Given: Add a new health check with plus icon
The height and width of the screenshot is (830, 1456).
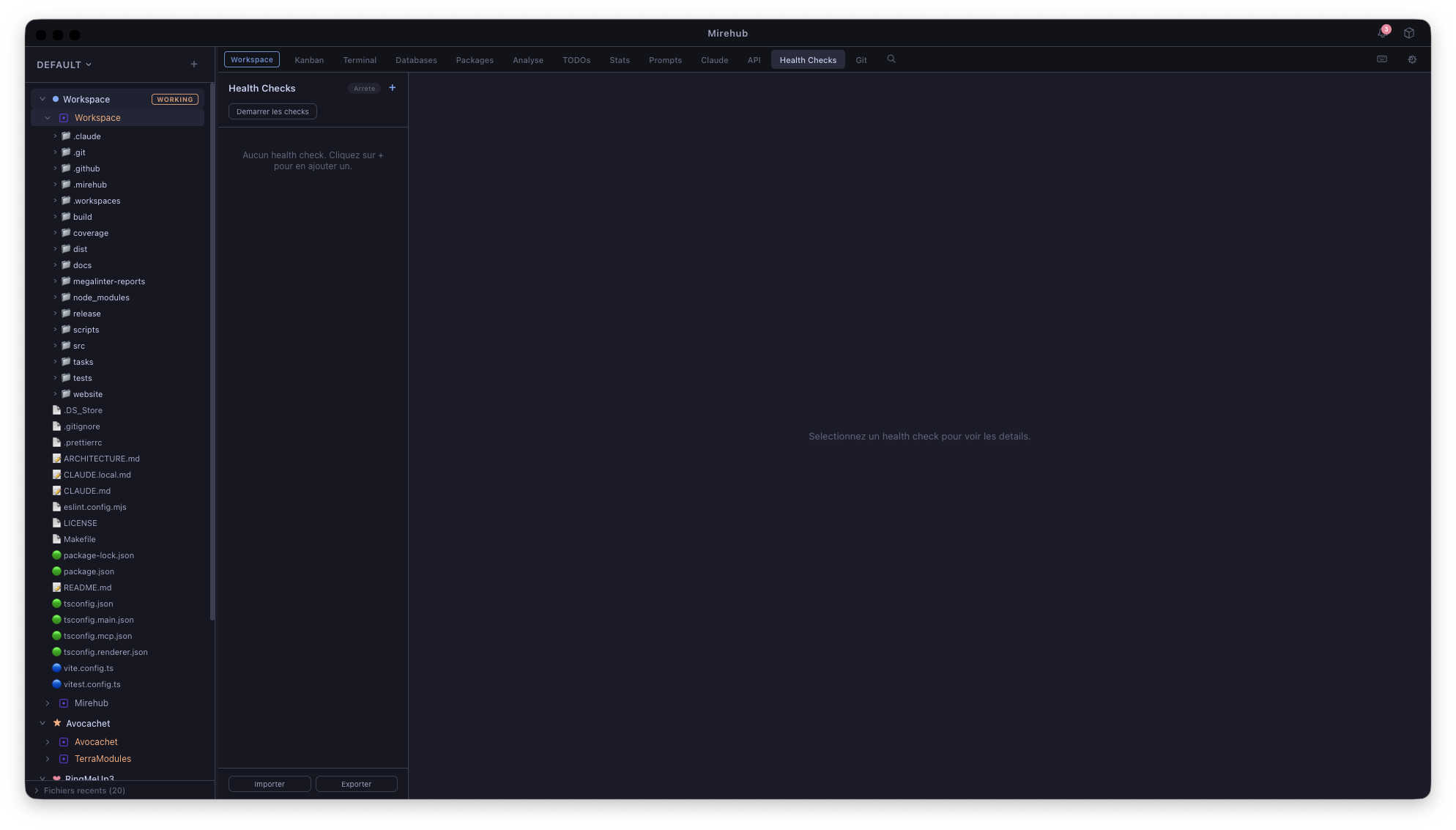Looking at the screenshot, I should 393,88.
